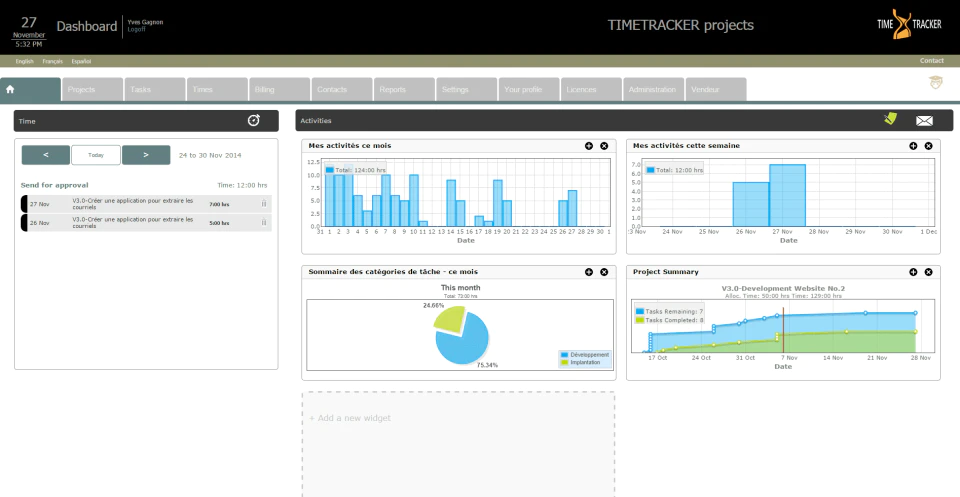Screen dimensions: 960x497
Task: Open the Times tab
Action: pos(217,89)
